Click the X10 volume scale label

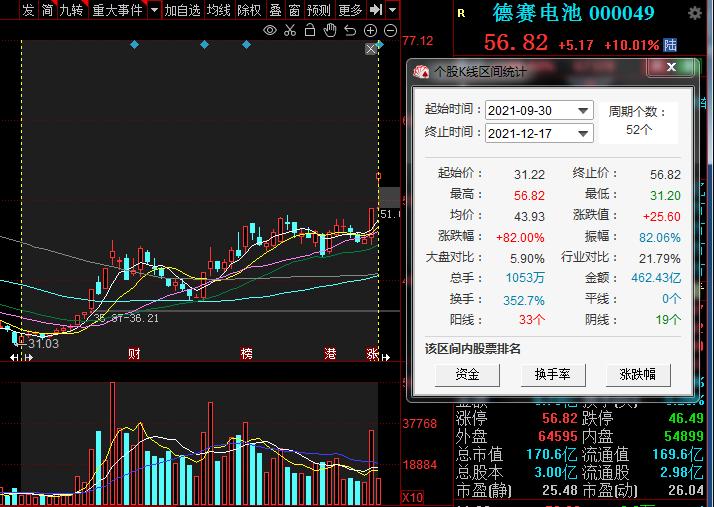pos(413,497)
